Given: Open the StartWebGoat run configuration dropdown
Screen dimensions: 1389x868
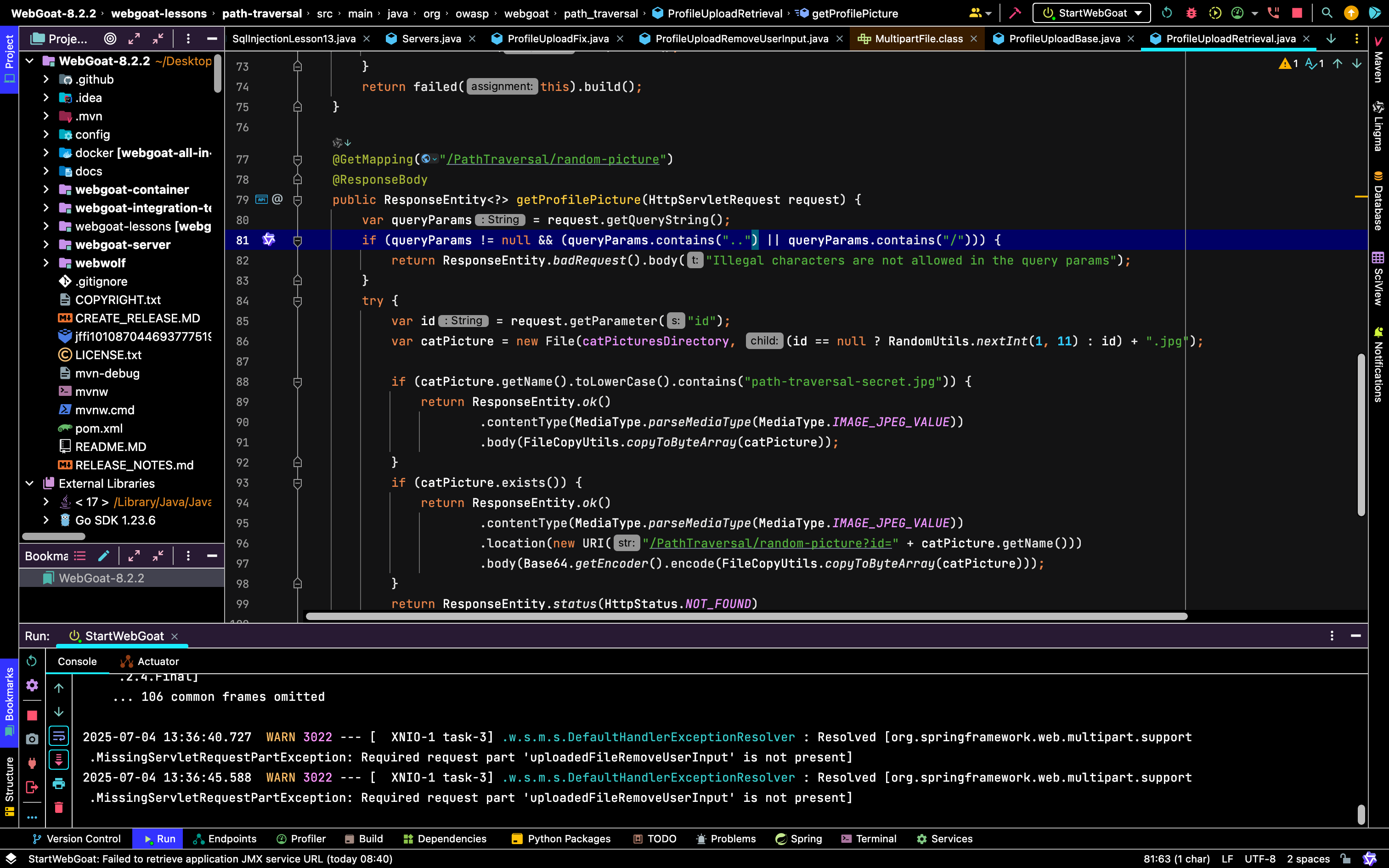Looking at the screenshot, I should coord(1092,13).
